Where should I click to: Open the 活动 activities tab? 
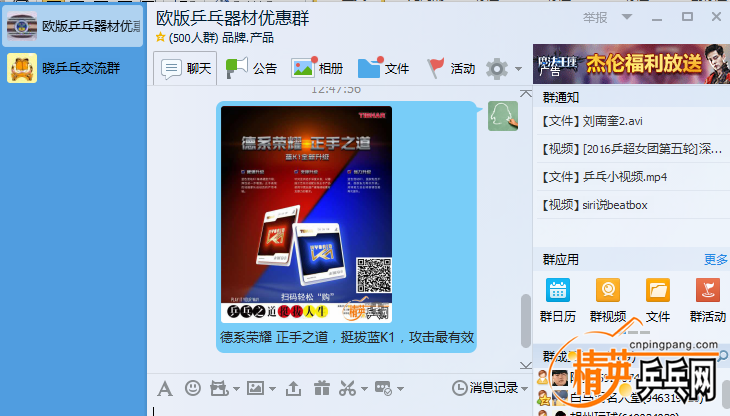click(451, 68)
